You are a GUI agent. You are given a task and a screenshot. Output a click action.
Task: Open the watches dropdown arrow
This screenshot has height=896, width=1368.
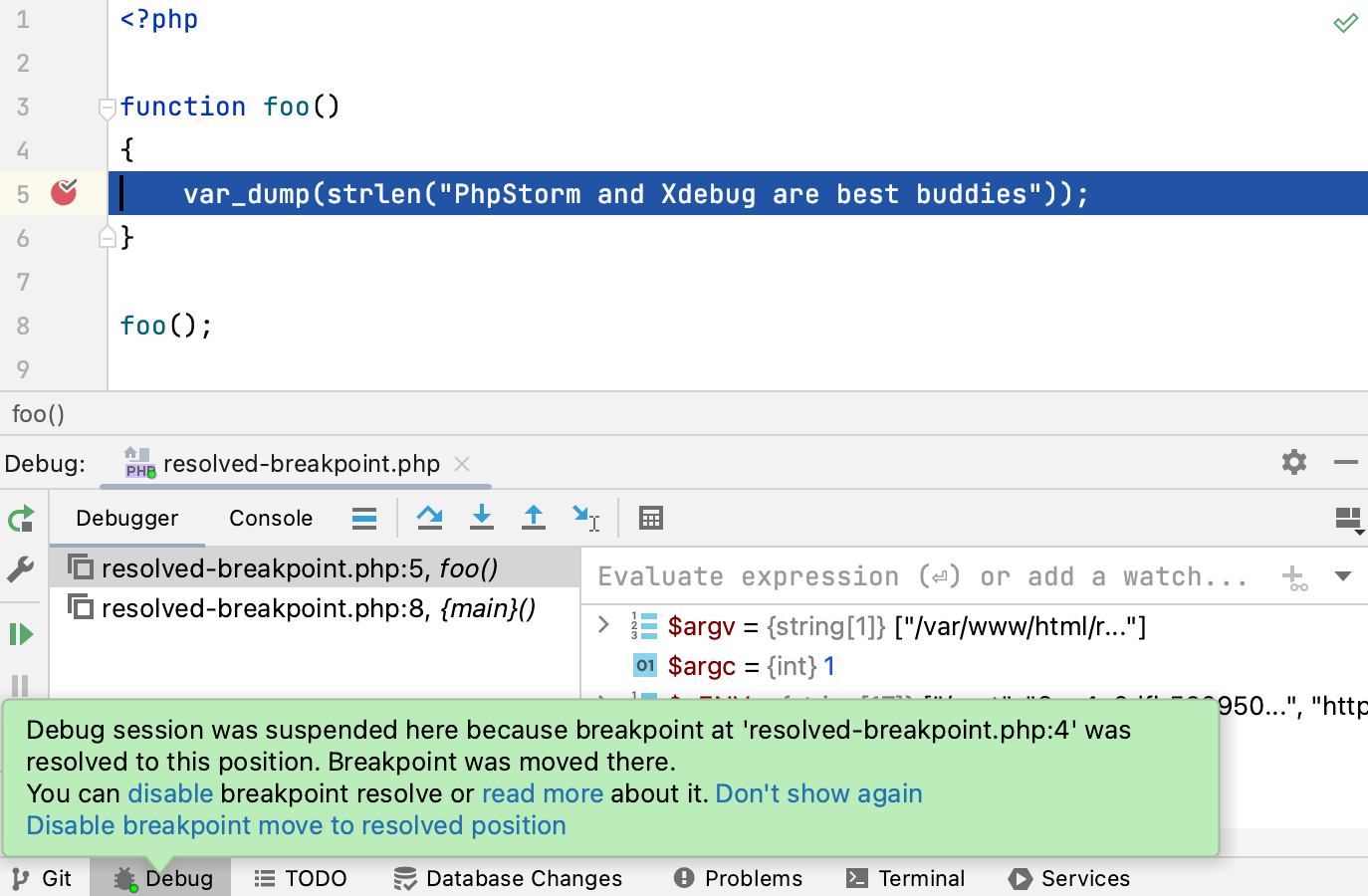pyautogui.click(x=1344, y=576)
